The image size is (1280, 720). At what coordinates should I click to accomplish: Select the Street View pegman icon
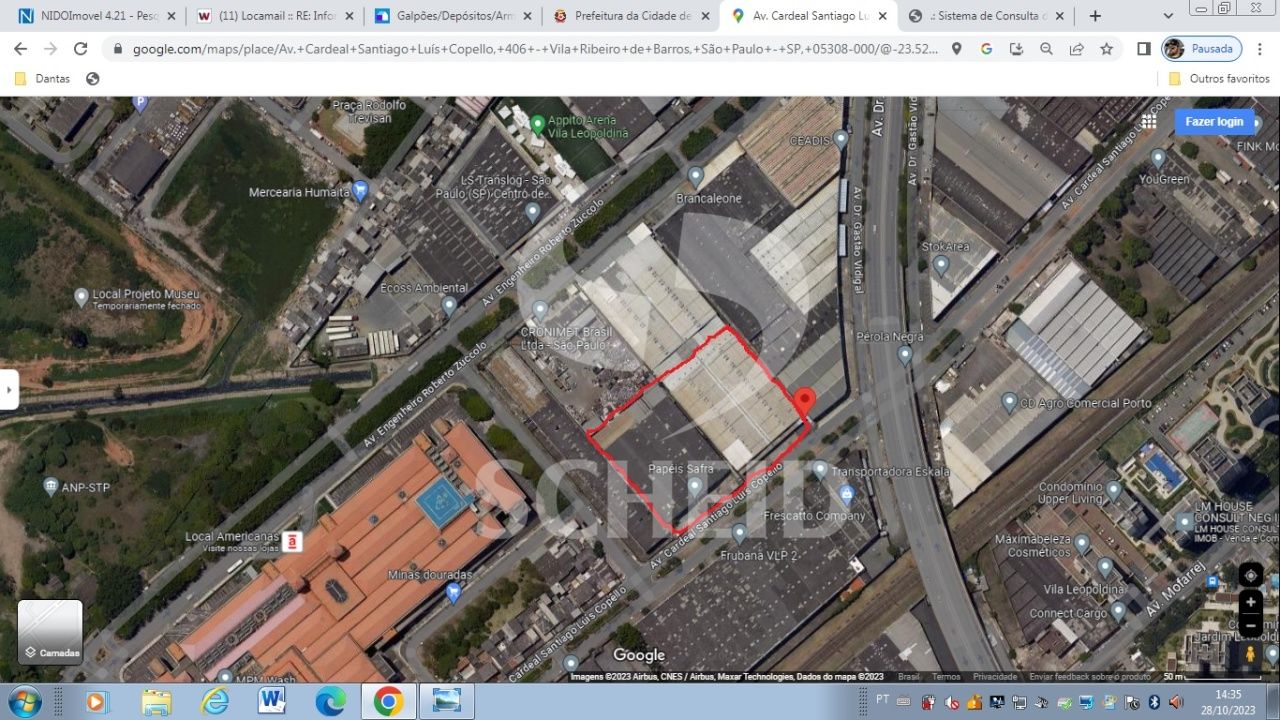pyautogui.click(x=1250, y=654)
